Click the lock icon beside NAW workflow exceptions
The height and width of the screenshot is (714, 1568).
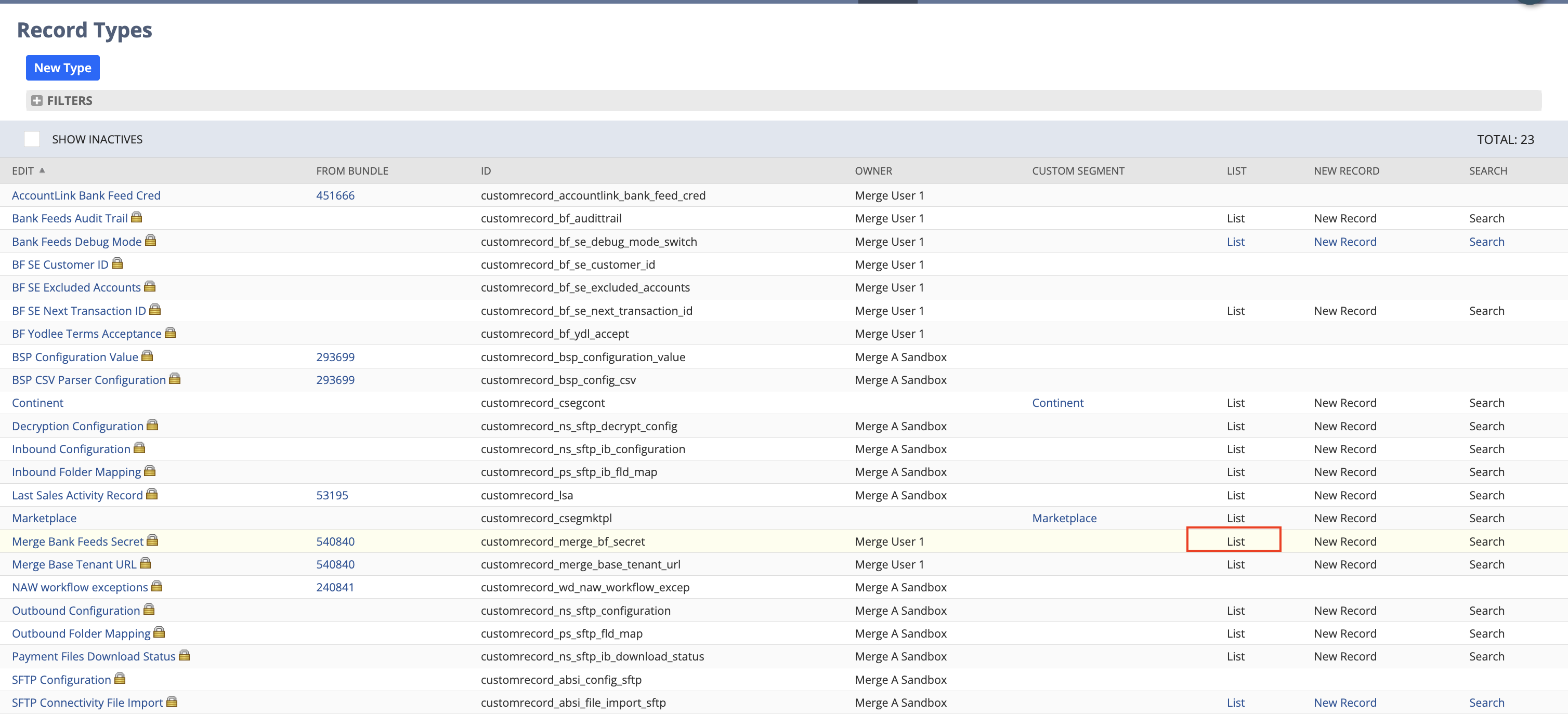point(156,586)
